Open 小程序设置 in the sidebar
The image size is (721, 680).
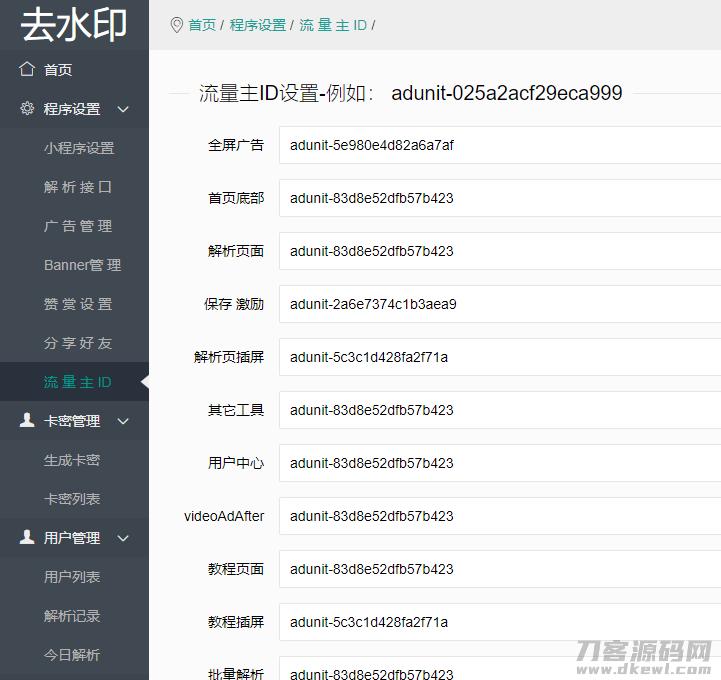pos(79,148)
